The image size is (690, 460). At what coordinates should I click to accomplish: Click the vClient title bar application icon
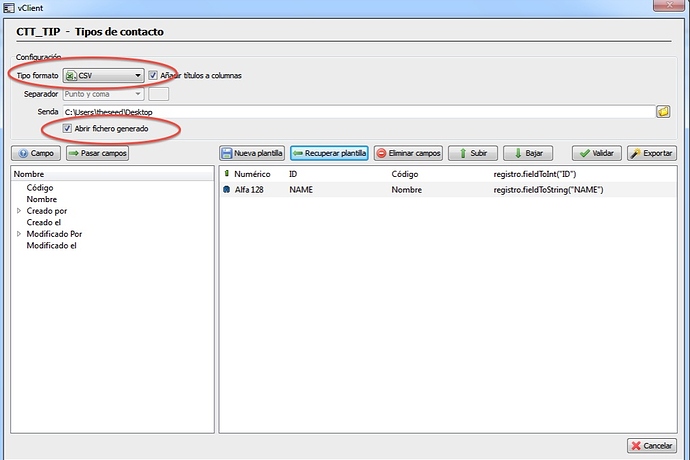8,7
